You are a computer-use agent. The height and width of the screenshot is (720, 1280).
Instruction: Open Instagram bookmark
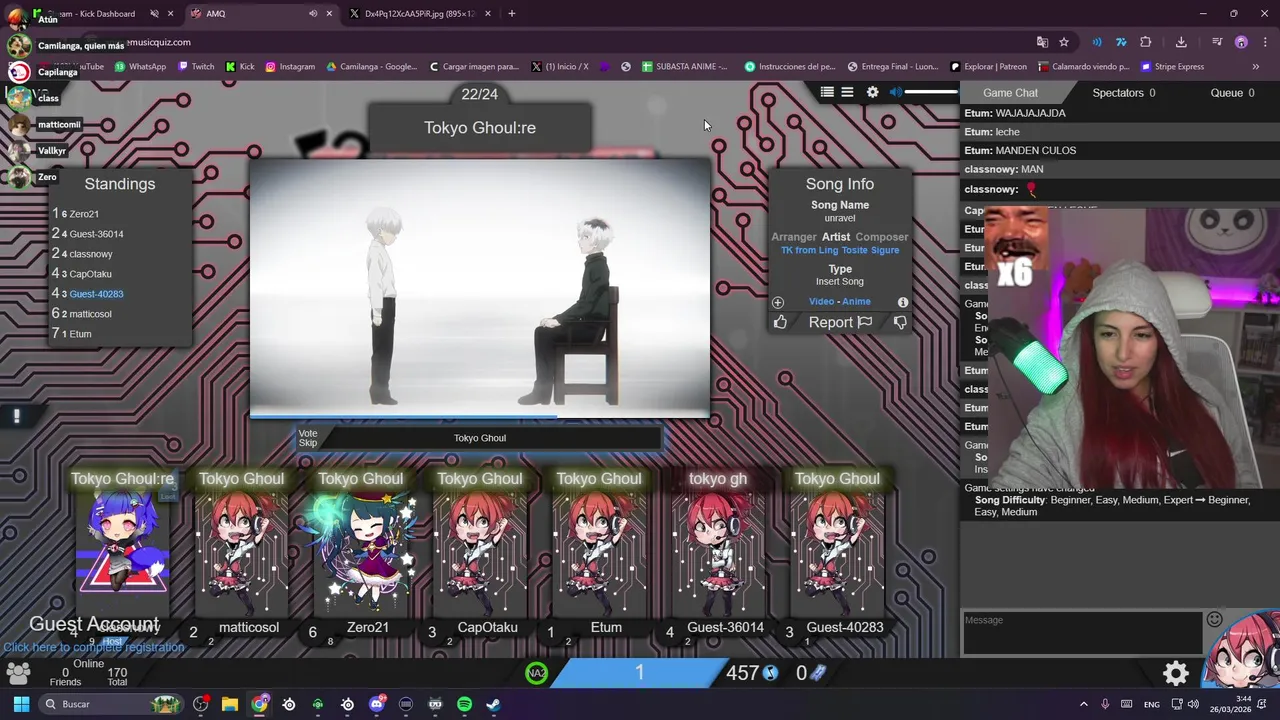290,67
